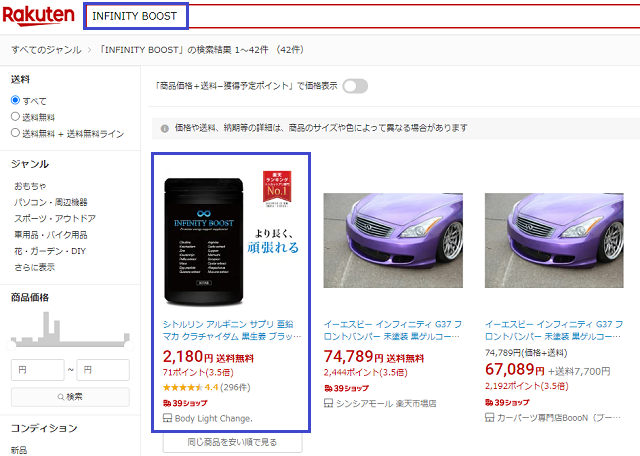Image resolution: width=640 pixels, height=456 pixels.
Task: Click the left handle of price slider
Action: [11, 346]
